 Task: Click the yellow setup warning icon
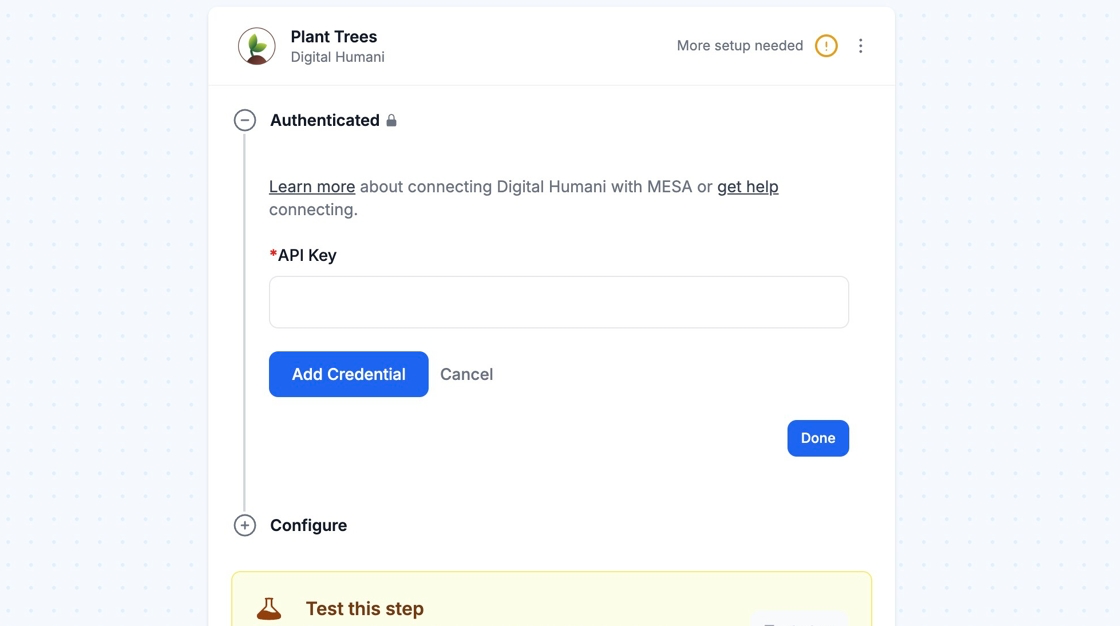tap(826, 46)
